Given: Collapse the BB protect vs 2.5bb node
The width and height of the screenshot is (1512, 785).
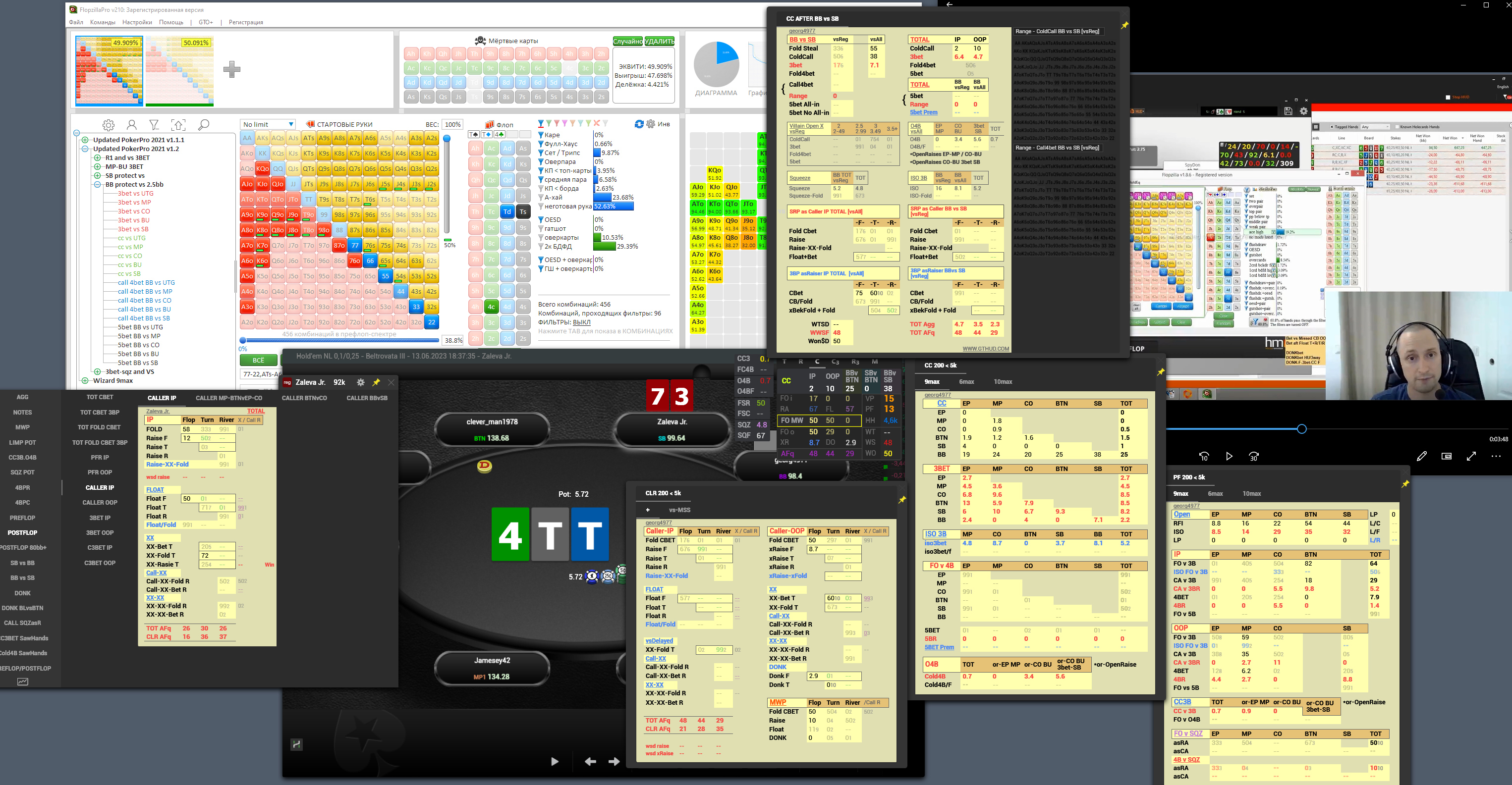Looking at the screenshot, I should tap(98, 184).
